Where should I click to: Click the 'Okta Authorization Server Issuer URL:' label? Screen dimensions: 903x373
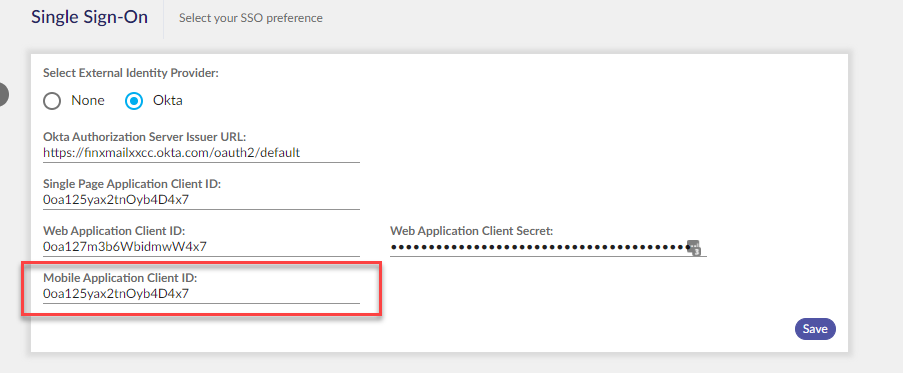[x=145, y=137]
